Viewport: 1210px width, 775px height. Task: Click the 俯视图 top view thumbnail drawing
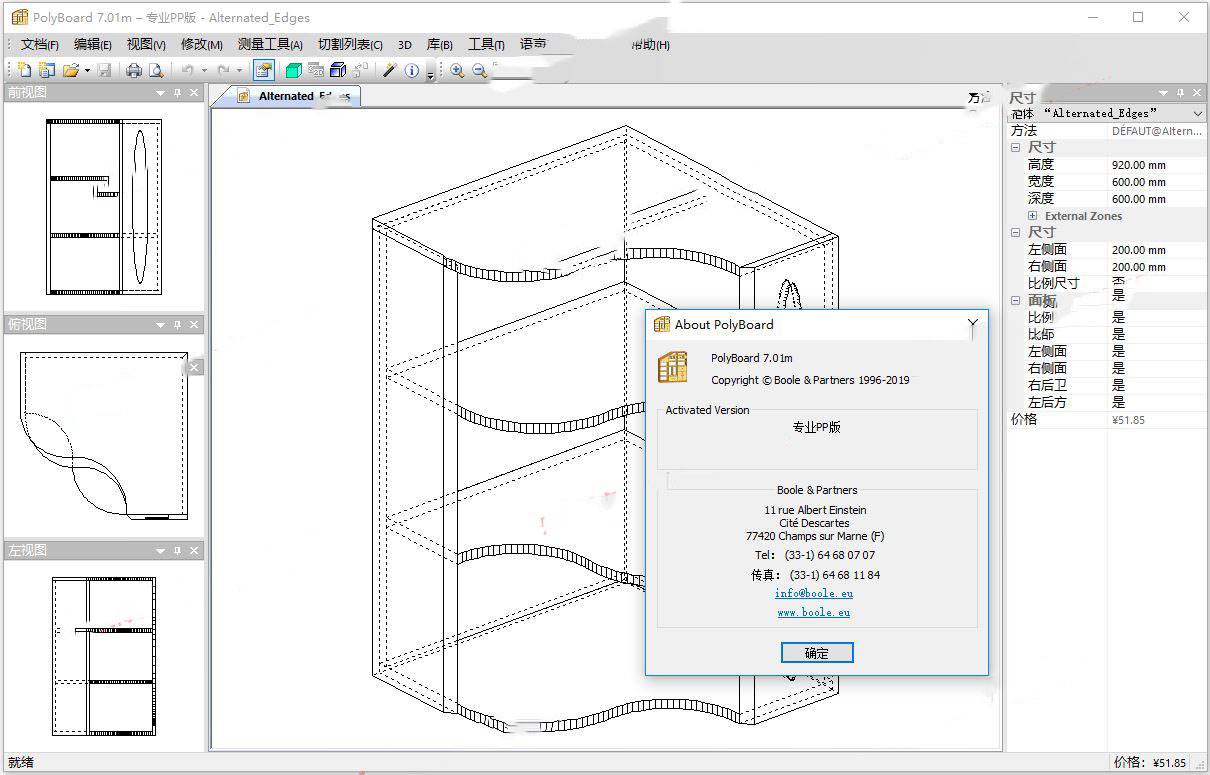click(x=103, y=436)
